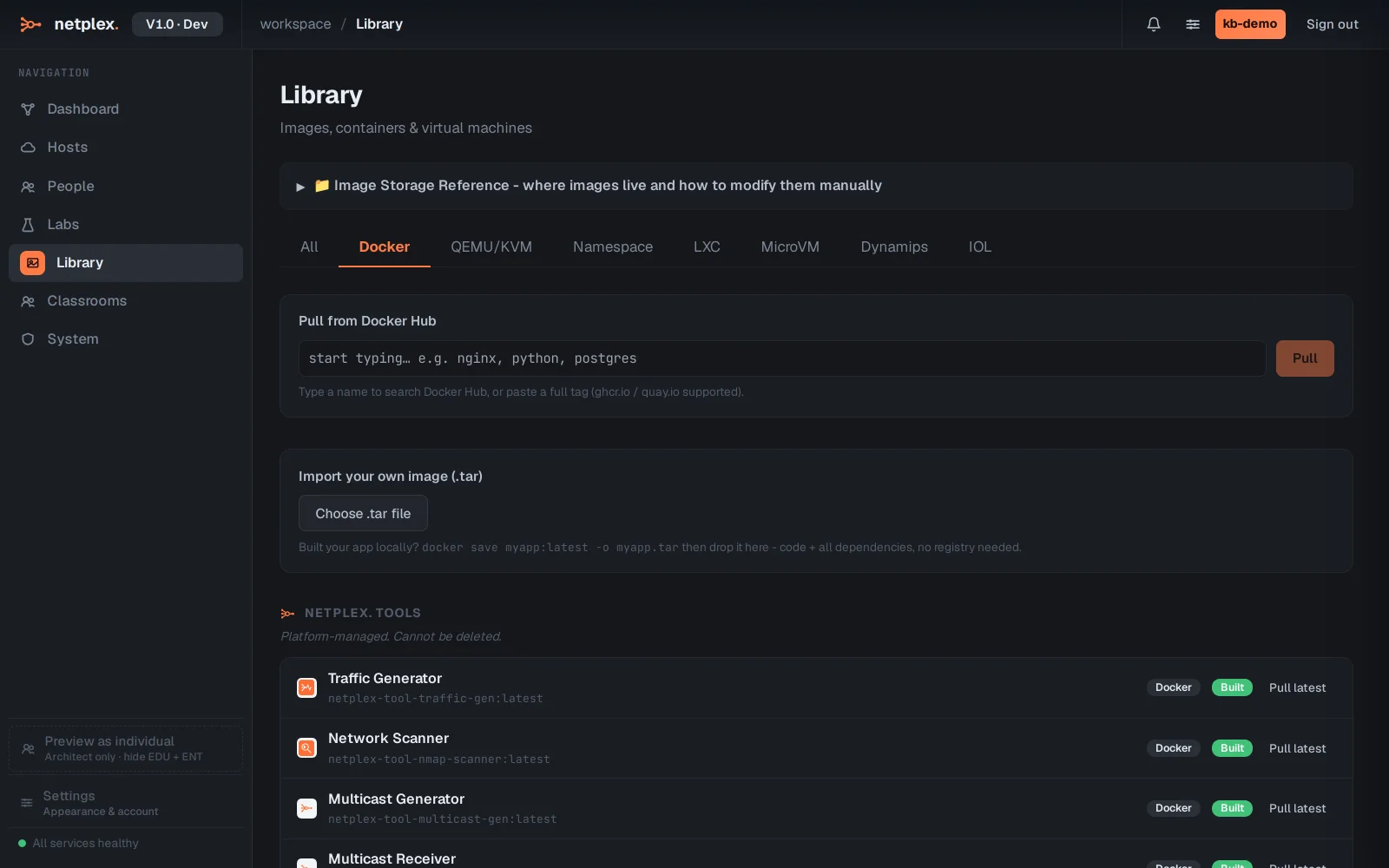Screen dimensions: 1389x868
Task: Switch to the Dynamips tab
Action: (894, 247)
